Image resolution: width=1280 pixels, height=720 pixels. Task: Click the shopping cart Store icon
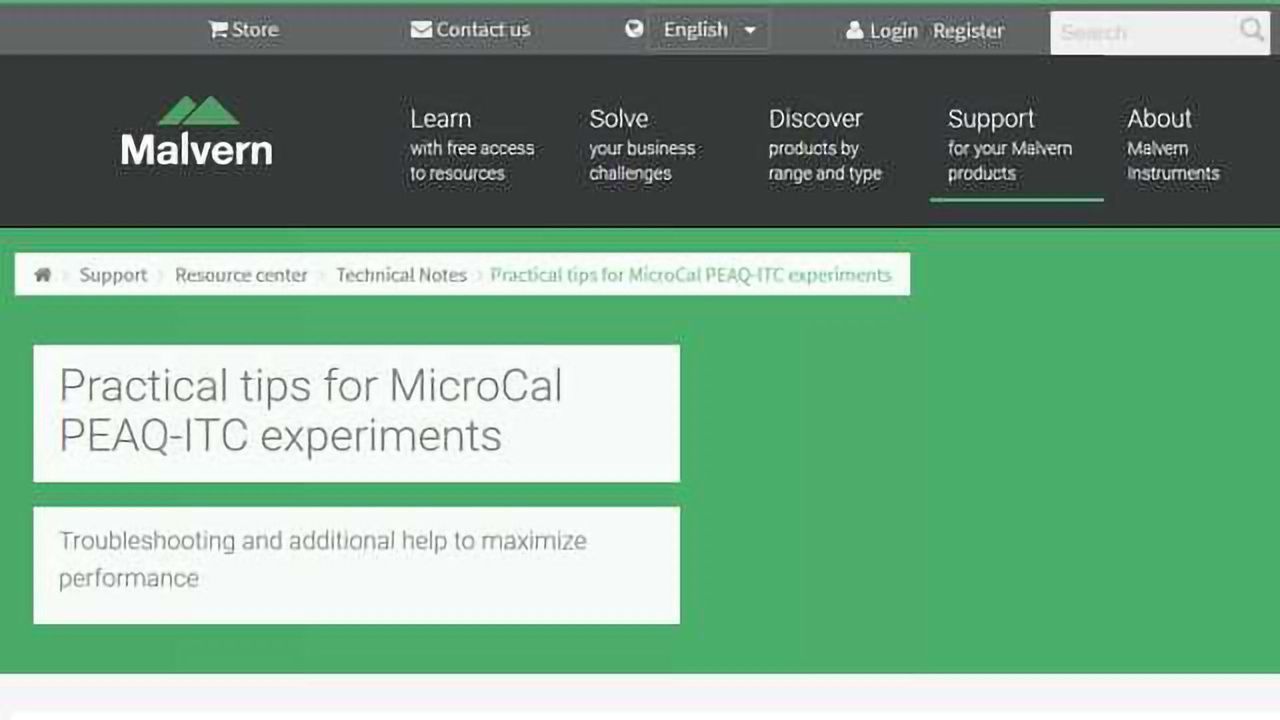click(x=218, y=30)
